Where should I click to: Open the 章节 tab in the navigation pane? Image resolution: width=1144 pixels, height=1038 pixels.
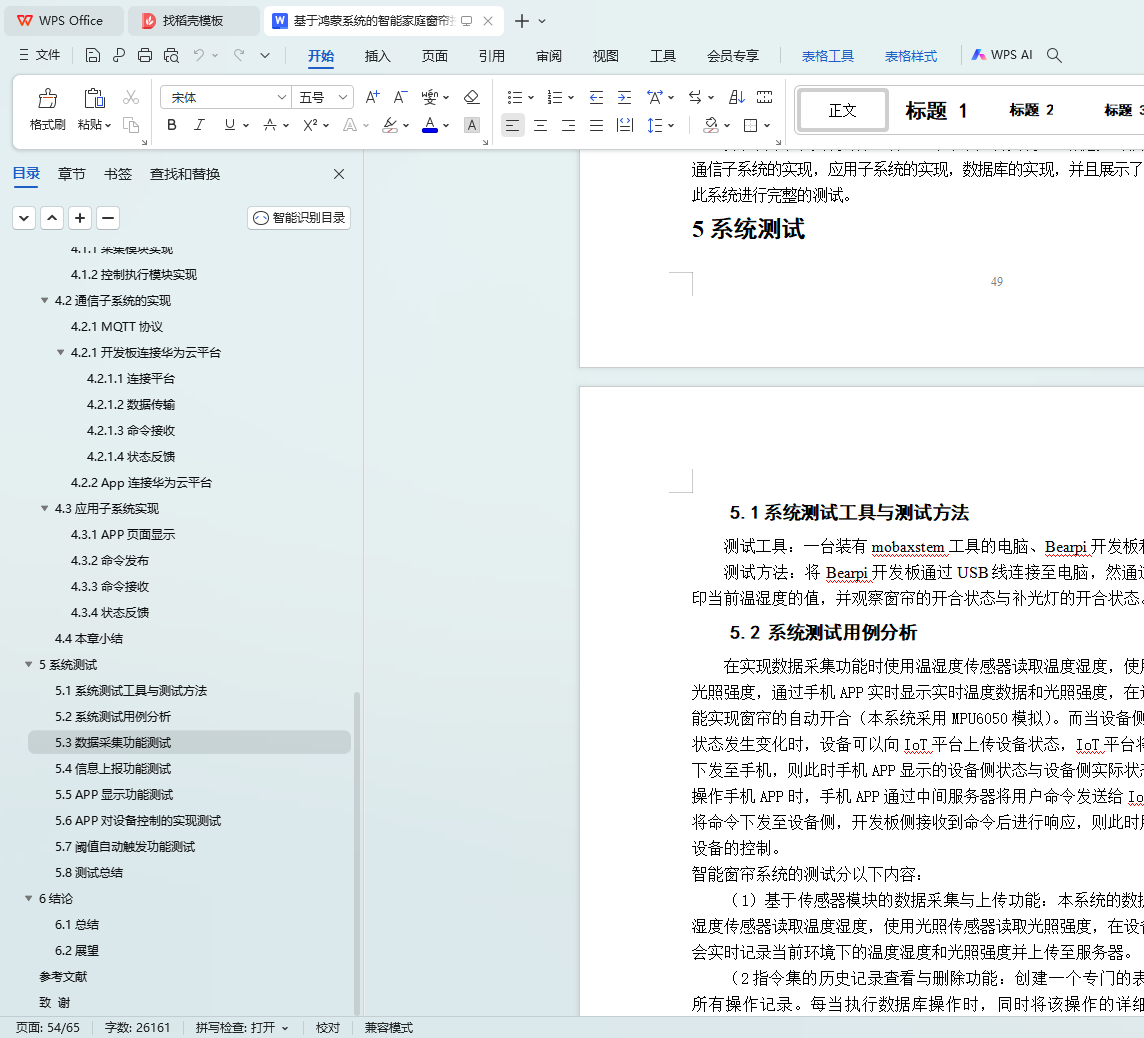click(72, 174)
